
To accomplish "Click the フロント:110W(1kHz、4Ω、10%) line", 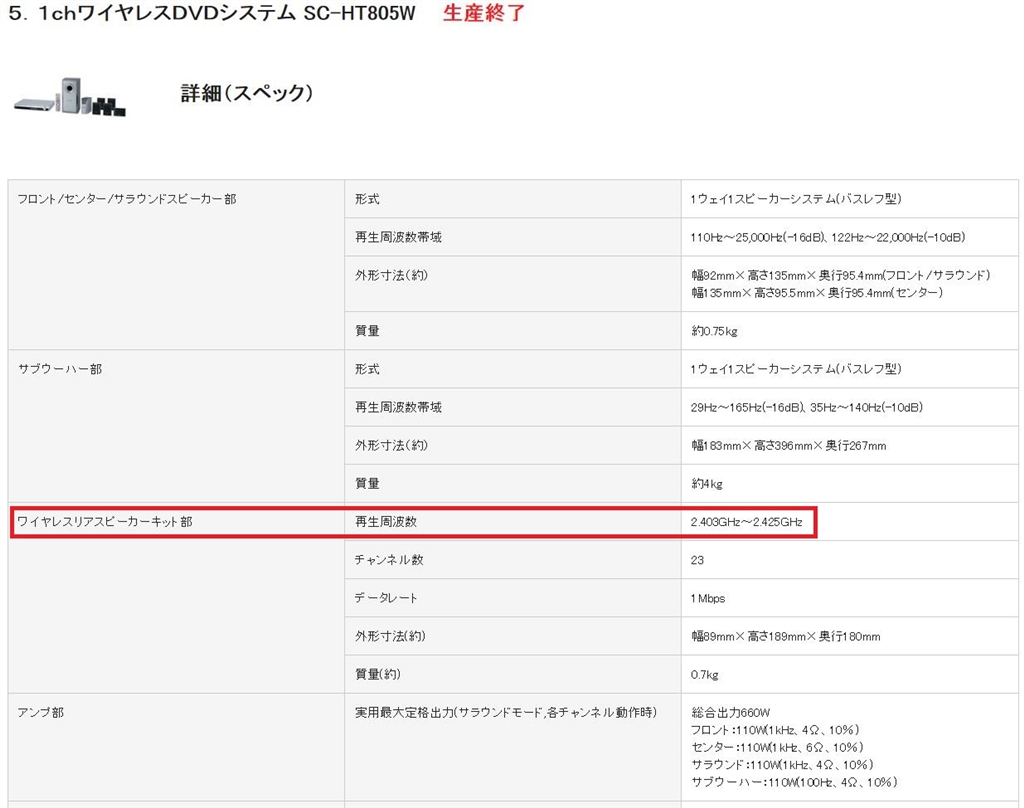I will point(775,730).
